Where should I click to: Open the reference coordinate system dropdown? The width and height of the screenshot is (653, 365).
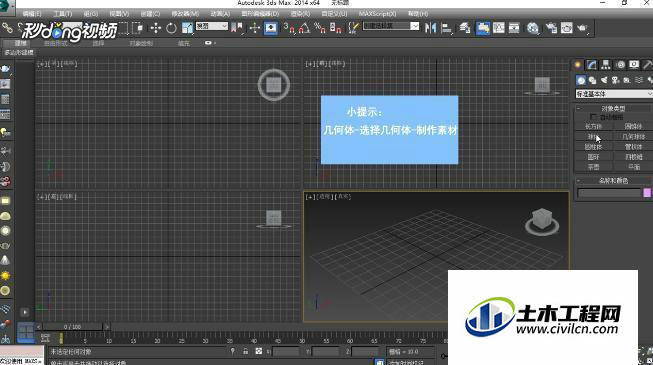(212, 26)
